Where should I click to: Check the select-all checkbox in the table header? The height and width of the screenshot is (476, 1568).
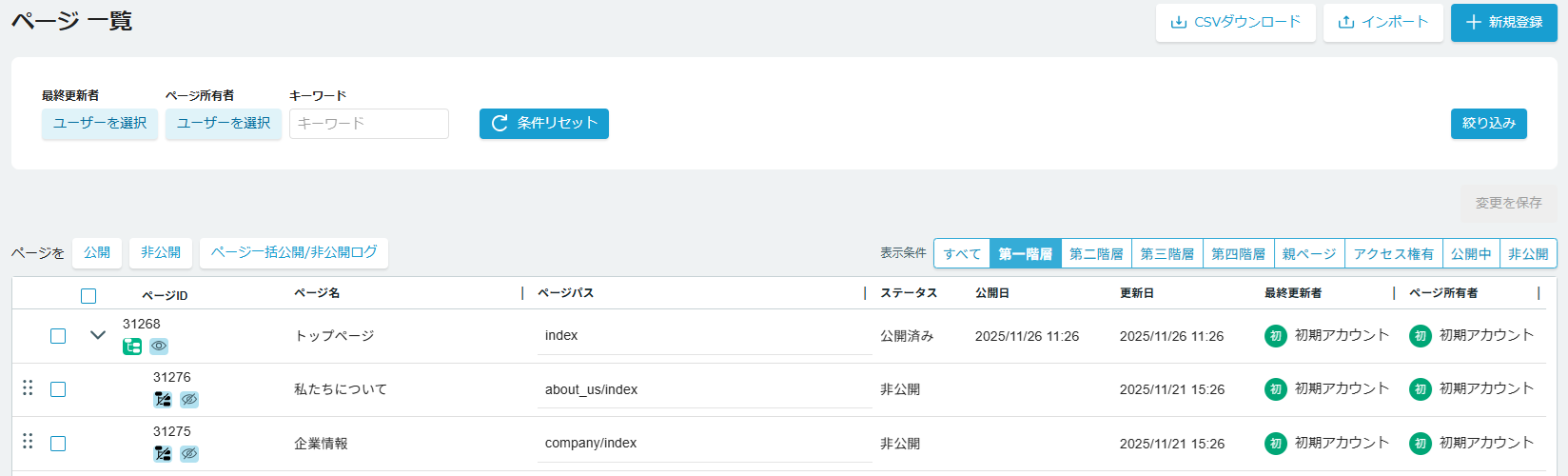[88, 296]
